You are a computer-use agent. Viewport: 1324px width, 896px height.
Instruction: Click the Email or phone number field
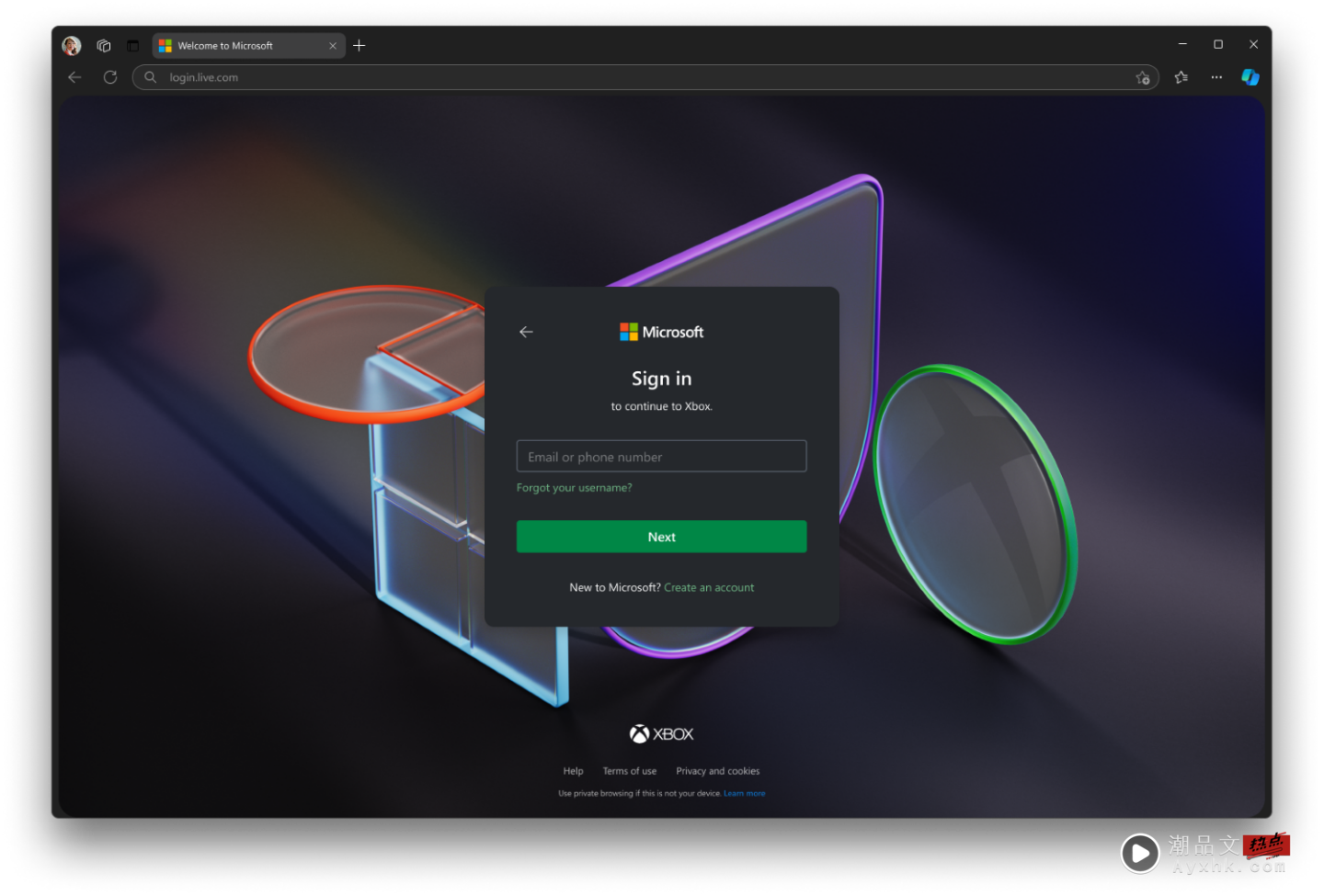click(661, 456)
